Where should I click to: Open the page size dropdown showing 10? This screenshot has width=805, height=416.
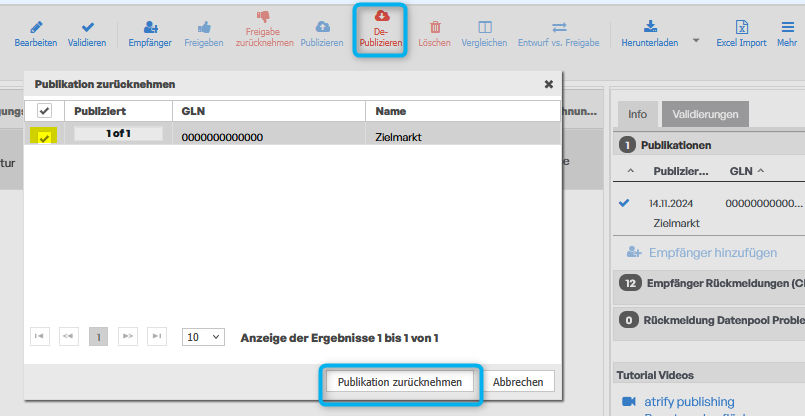pyautogui.click(x=203, y=337)
